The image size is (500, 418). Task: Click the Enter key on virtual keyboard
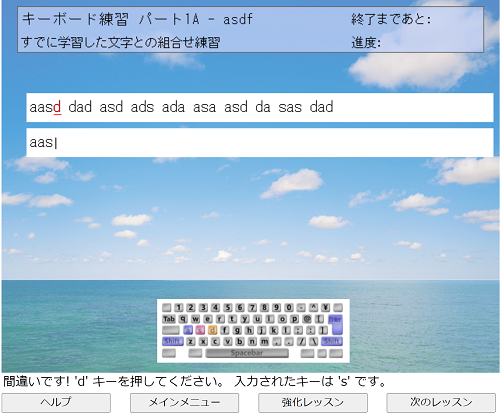click(336, 324)
